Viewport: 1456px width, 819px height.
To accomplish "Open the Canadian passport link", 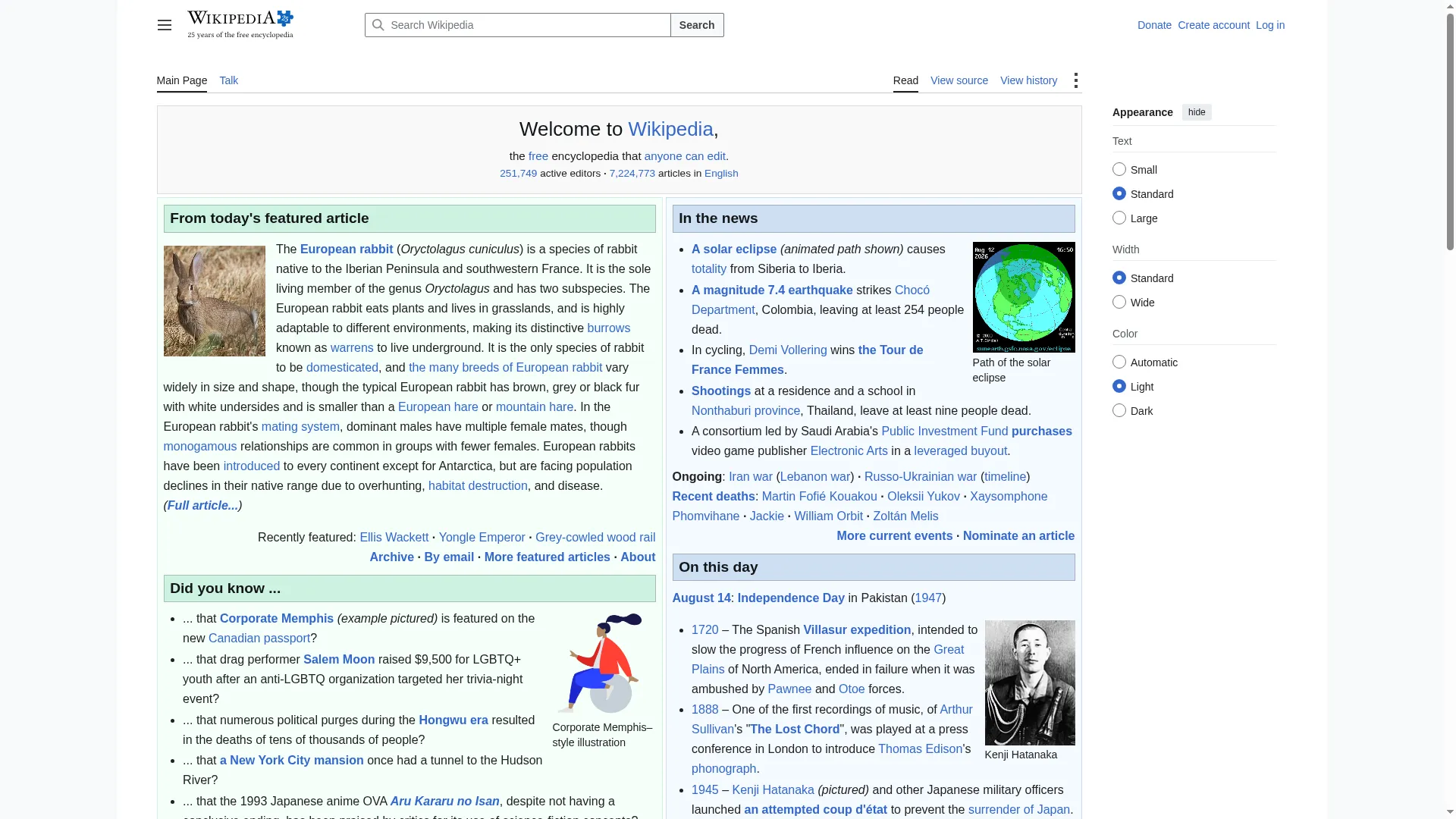I will 259,638.
